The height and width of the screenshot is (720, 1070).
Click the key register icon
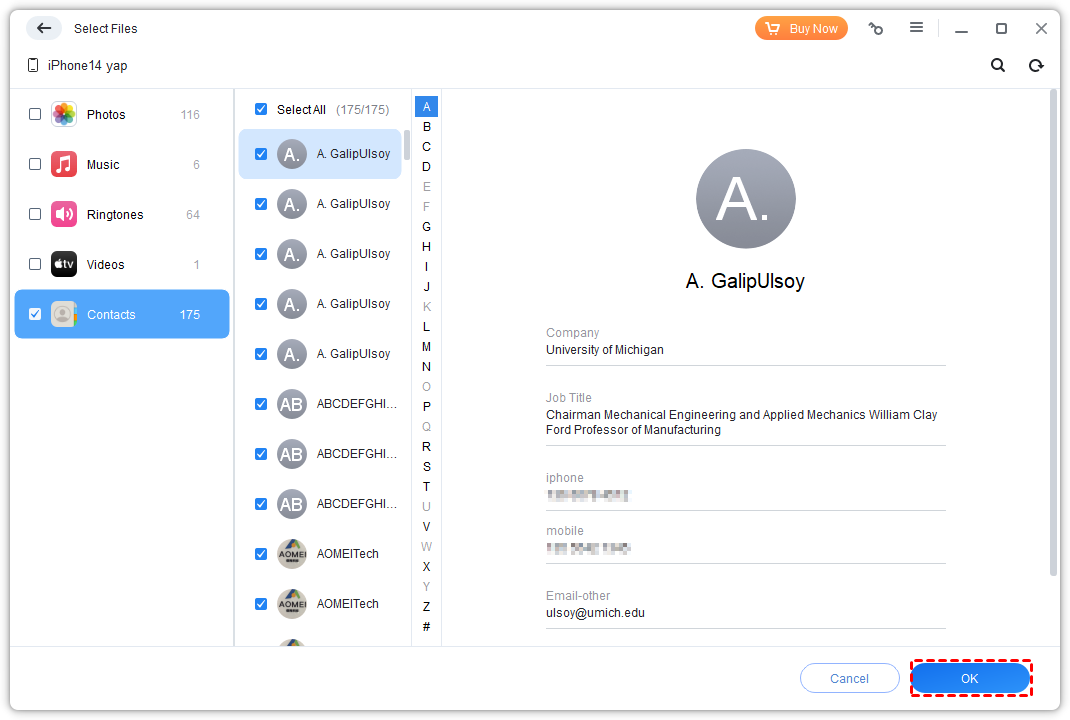(x=876, y=28)
